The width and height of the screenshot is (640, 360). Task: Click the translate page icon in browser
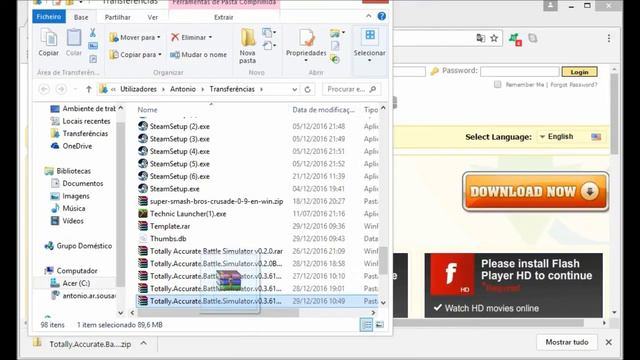point(481,38)
